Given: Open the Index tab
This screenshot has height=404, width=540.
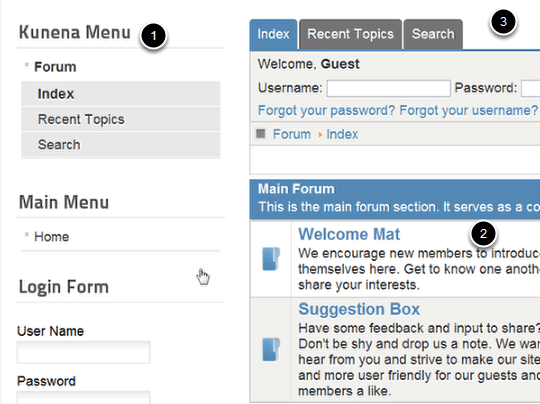Looking at the screenshot, I should coord(273,34).
